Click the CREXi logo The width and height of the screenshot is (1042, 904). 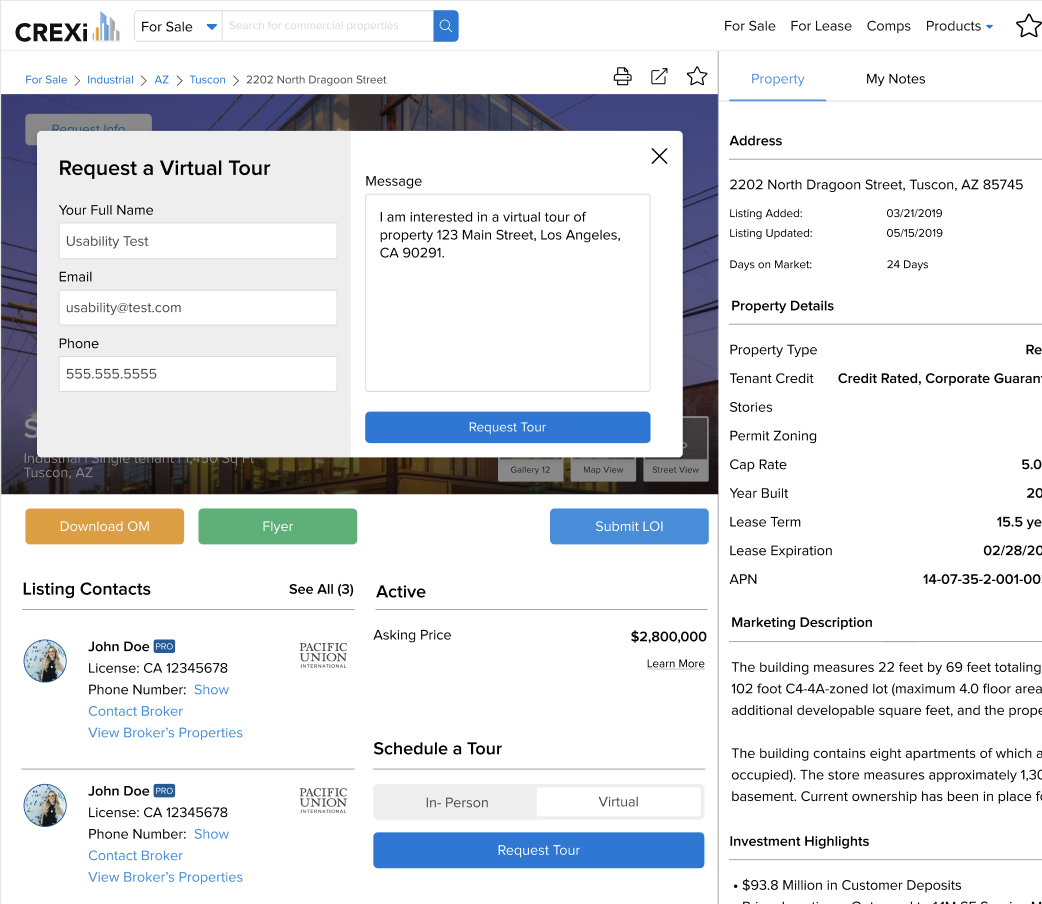coord(67,28)
